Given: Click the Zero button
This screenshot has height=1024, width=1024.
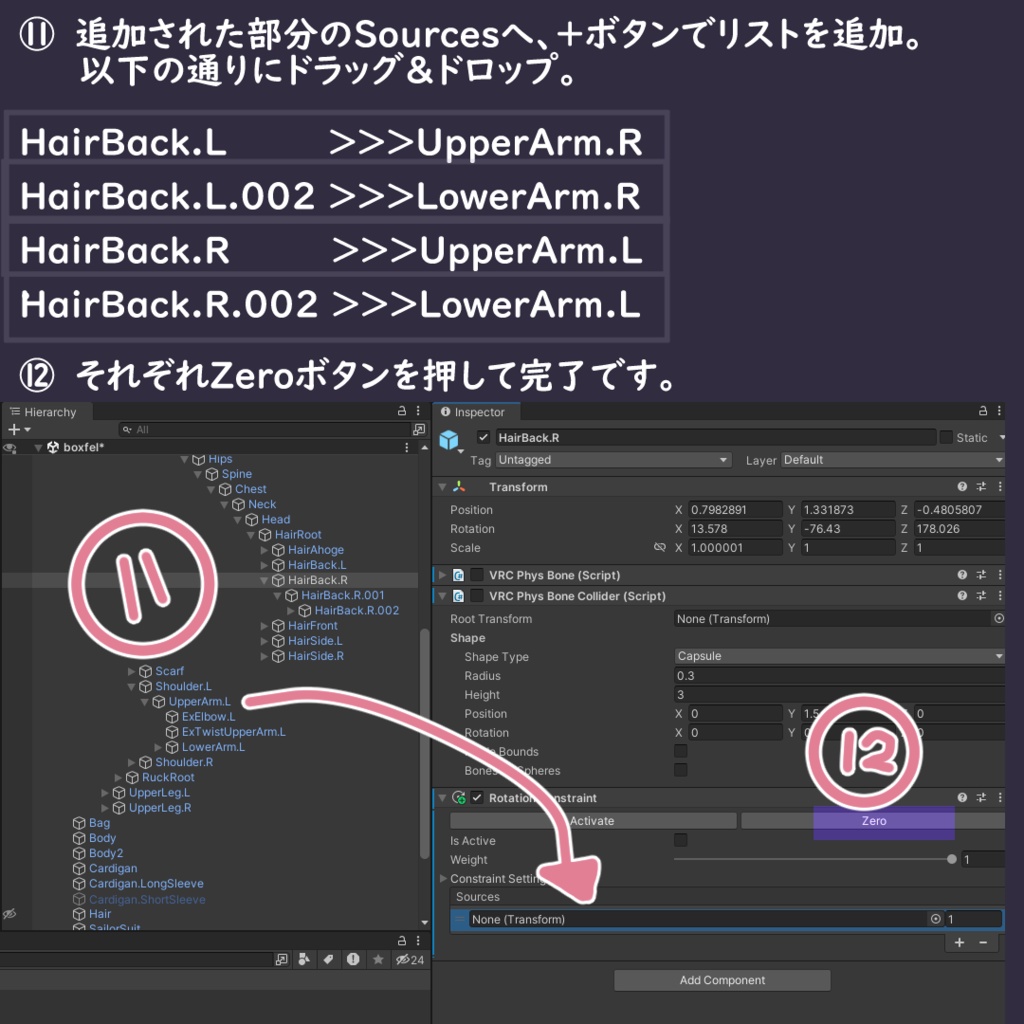Looking at the screenshot, I should click(x=873, y=821).
